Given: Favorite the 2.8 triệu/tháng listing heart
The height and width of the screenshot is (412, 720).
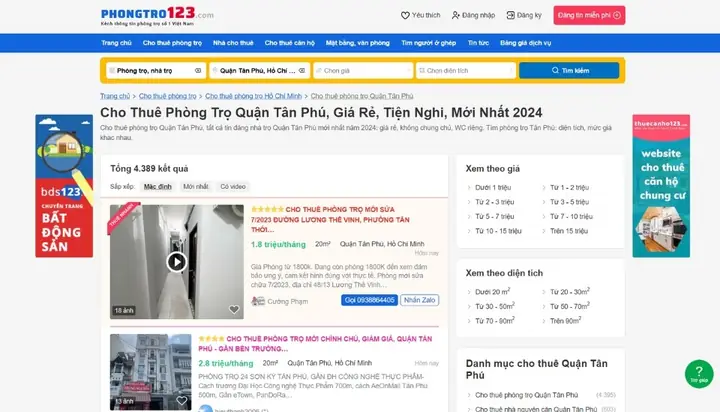Looking at the screenshot, I should [x=182, y=401].
